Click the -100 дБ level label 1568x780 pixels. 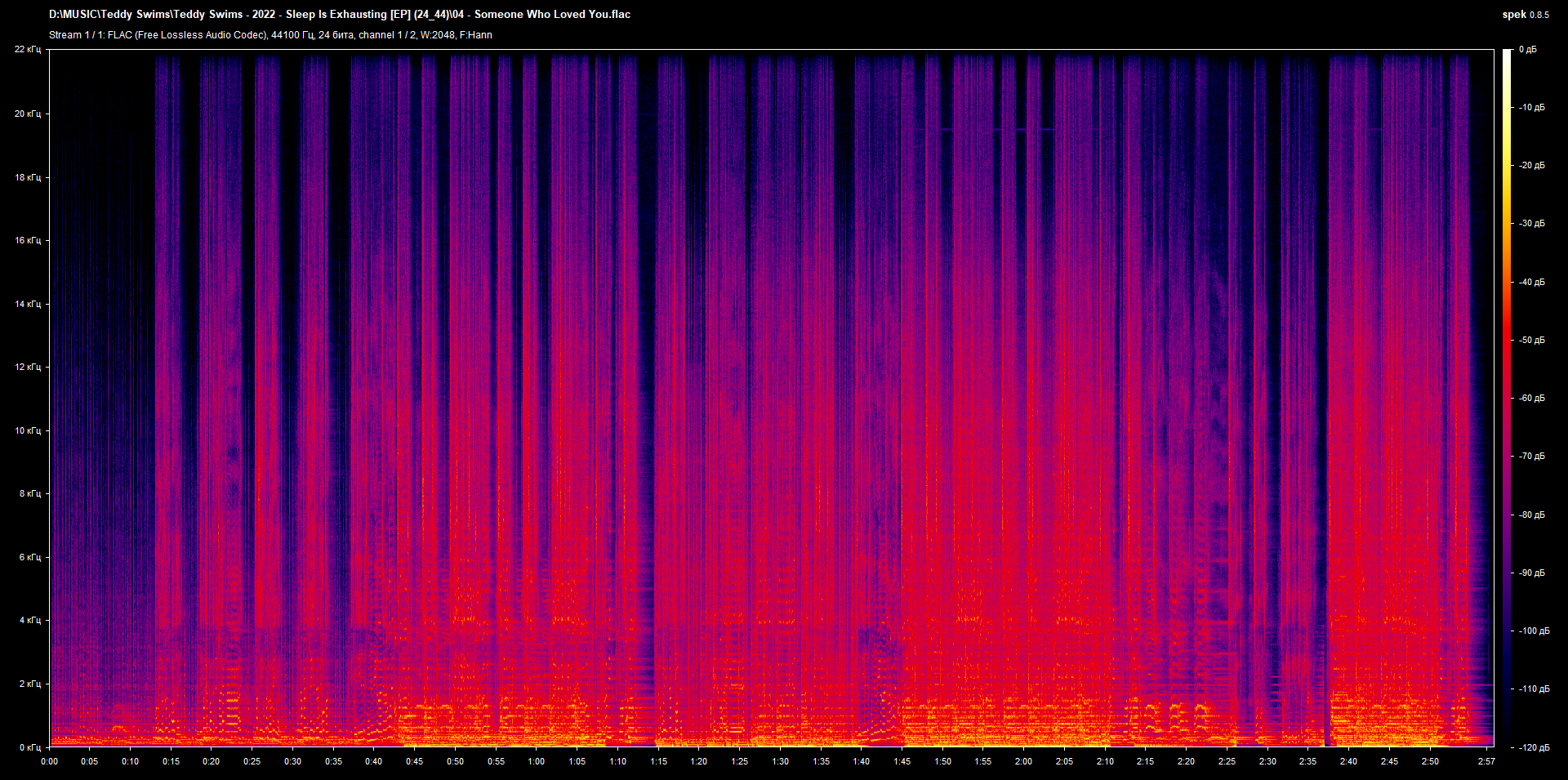[1535, 631]
